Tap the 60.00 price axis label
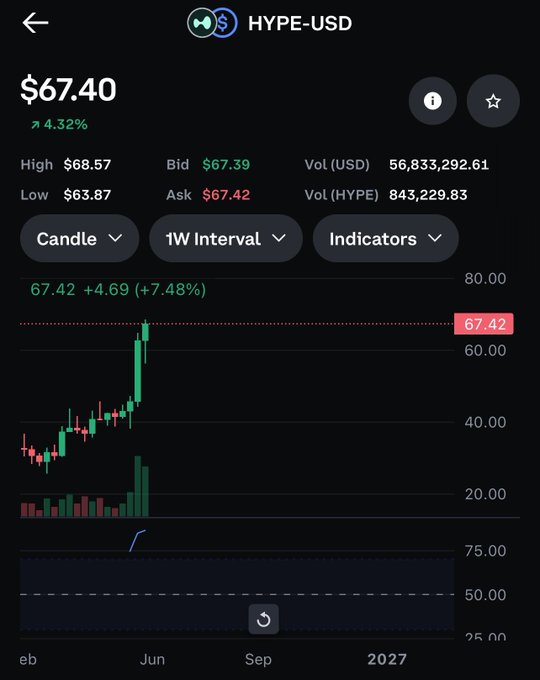The height and width of the screenshot is (680, 540). coord(485,350)
